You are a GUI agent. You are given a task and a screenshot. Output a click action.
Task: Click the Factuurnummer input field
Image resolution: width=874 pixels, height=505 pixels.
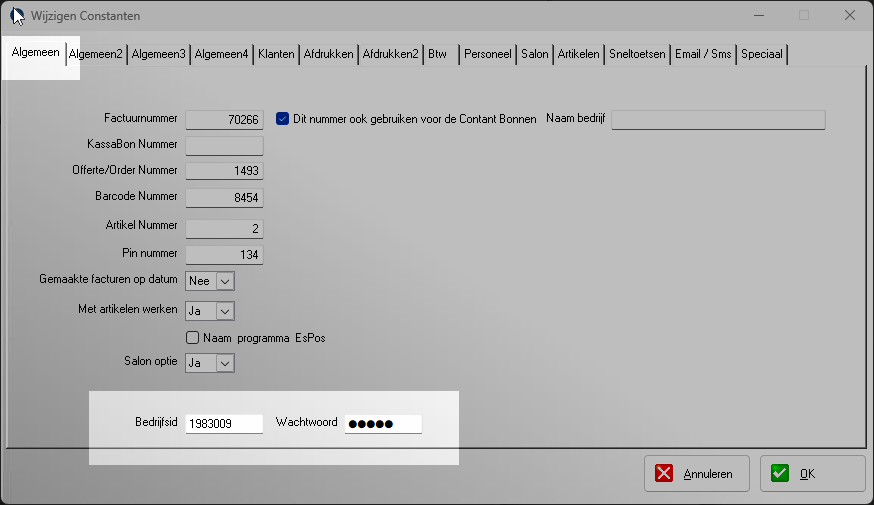(x=224, y=120)
